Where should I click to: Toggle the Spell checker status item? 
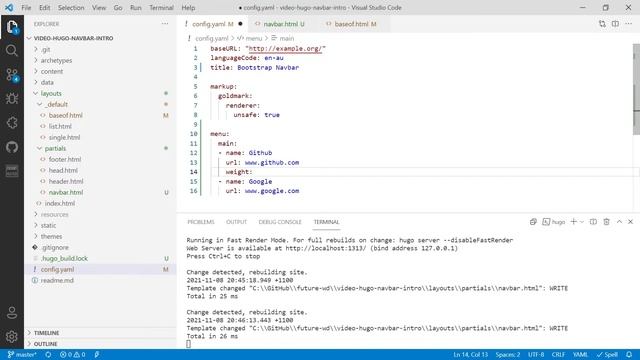[x=607, y=355]
